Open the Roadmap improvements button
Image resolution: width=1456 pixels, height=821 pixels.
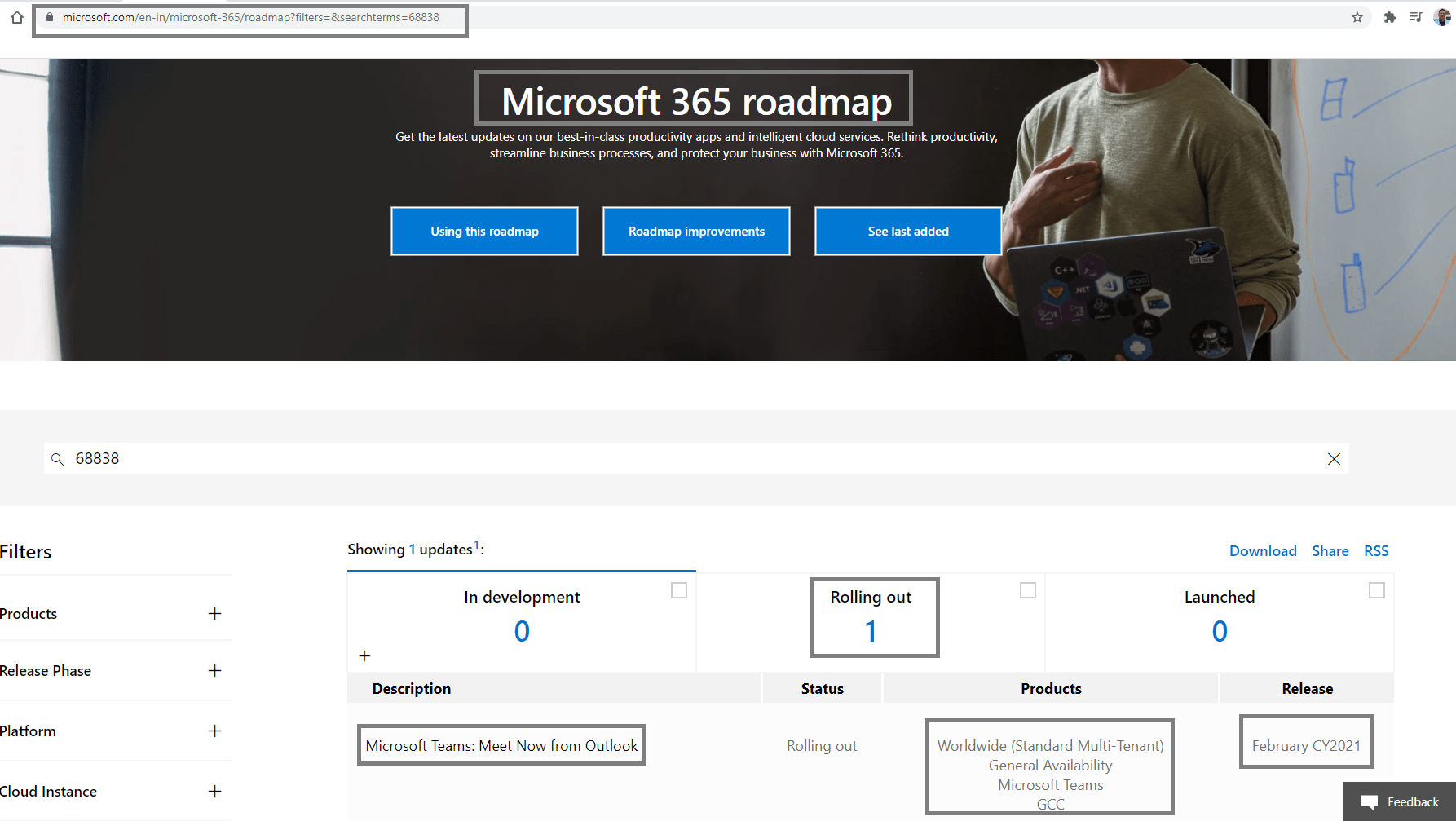click(x=696, y=232)
